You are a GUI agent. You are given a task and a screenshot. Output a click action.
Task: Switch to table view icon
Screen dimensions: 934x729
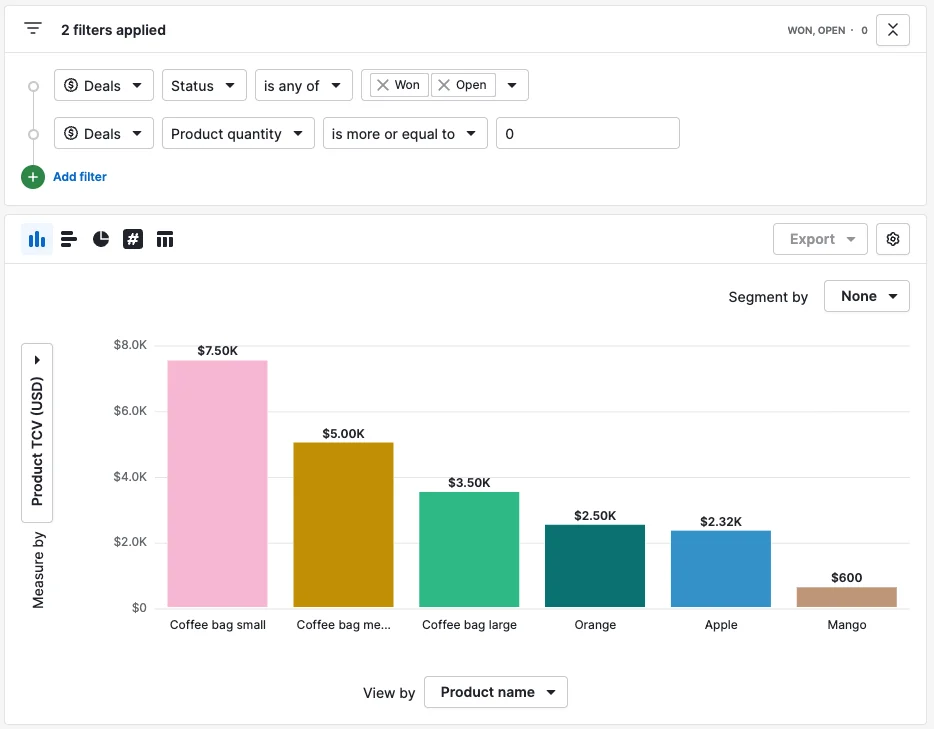[x=165, y=239]
